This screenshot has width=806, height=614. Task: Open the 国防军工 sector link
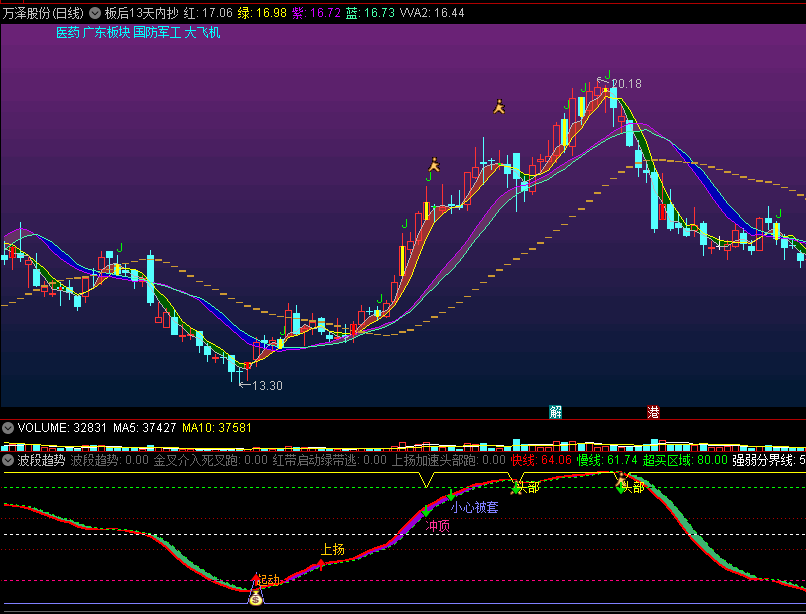(x=157, y=32)
